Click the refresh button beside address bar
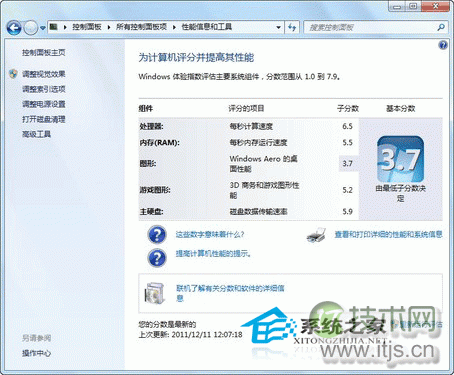This screenshot has height=375, width=454. click(292, 27)
